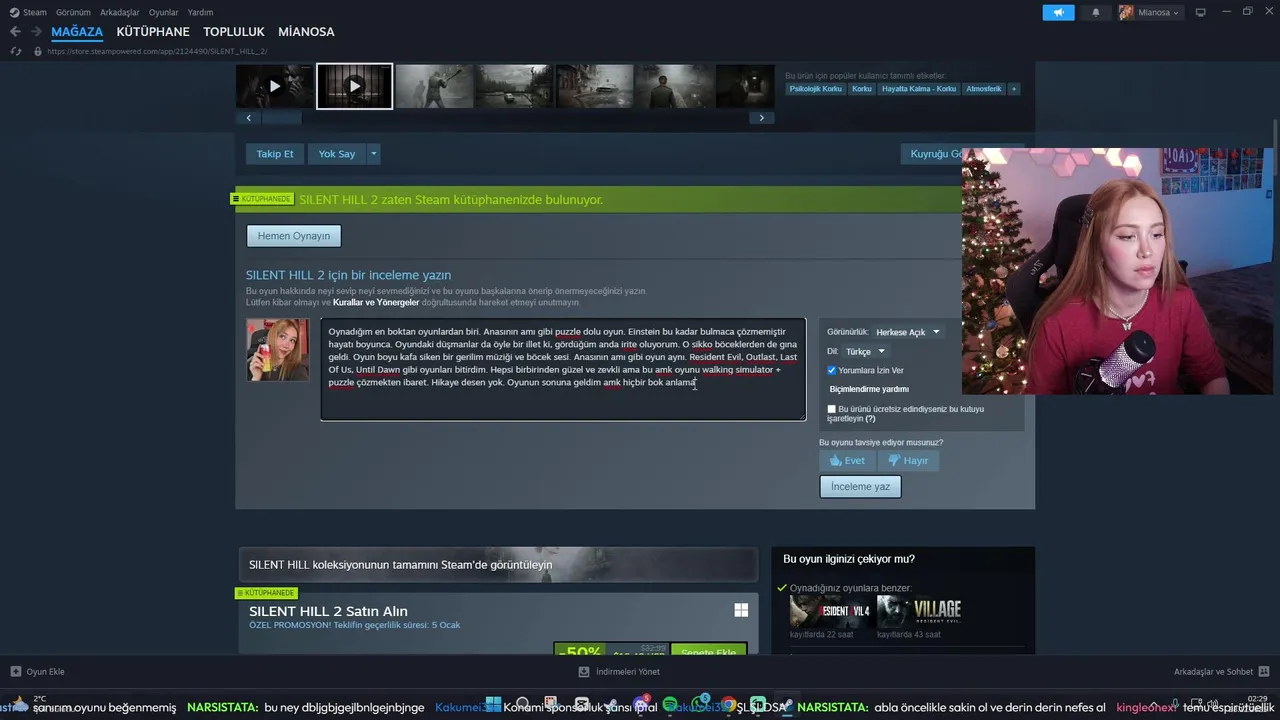Open İndirmeleri Yönet downloads
Viewport: 1280px width, 720px height.
(x=620, y=672)
